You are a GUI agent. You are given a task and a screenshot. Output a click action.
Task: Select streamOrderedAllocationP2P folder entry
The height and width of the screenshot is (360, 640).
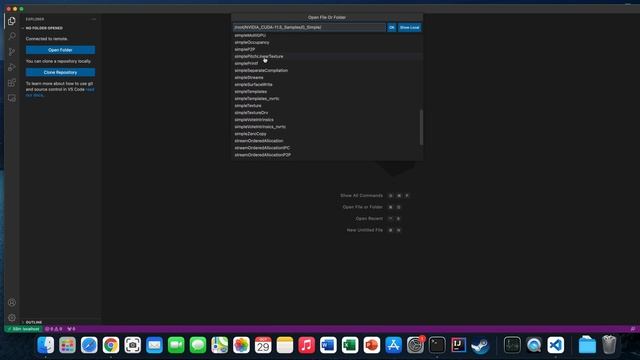[327, 155]
